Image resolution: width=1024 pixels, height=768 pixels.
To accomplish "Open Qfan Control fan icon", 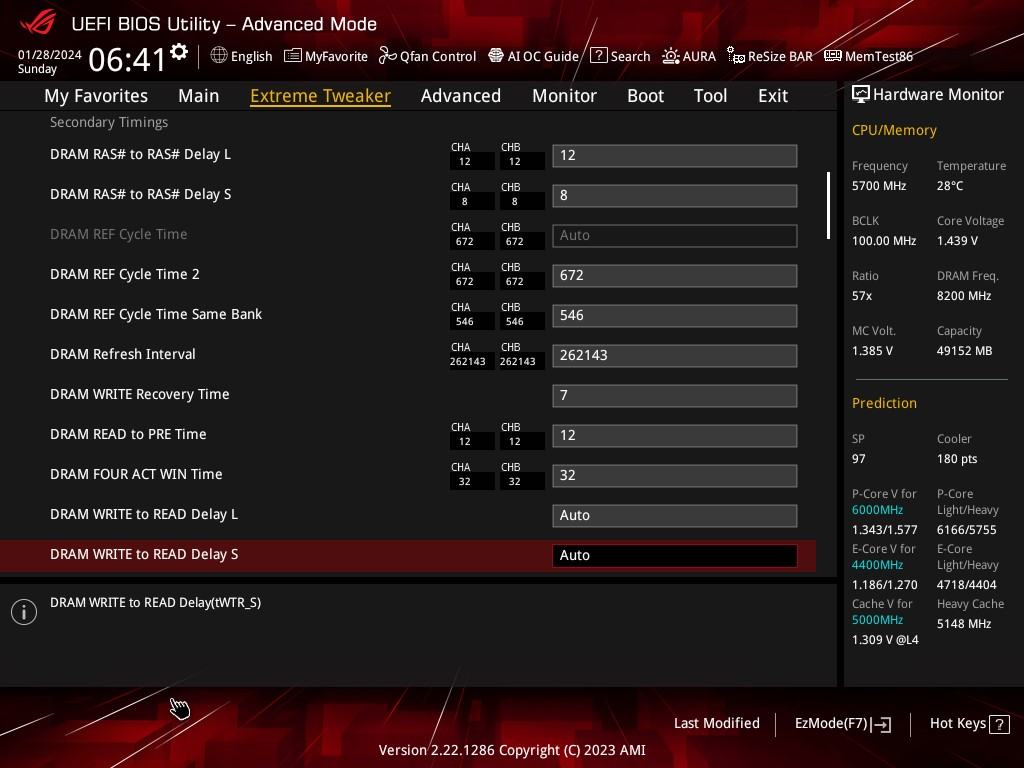I will 387,56.
